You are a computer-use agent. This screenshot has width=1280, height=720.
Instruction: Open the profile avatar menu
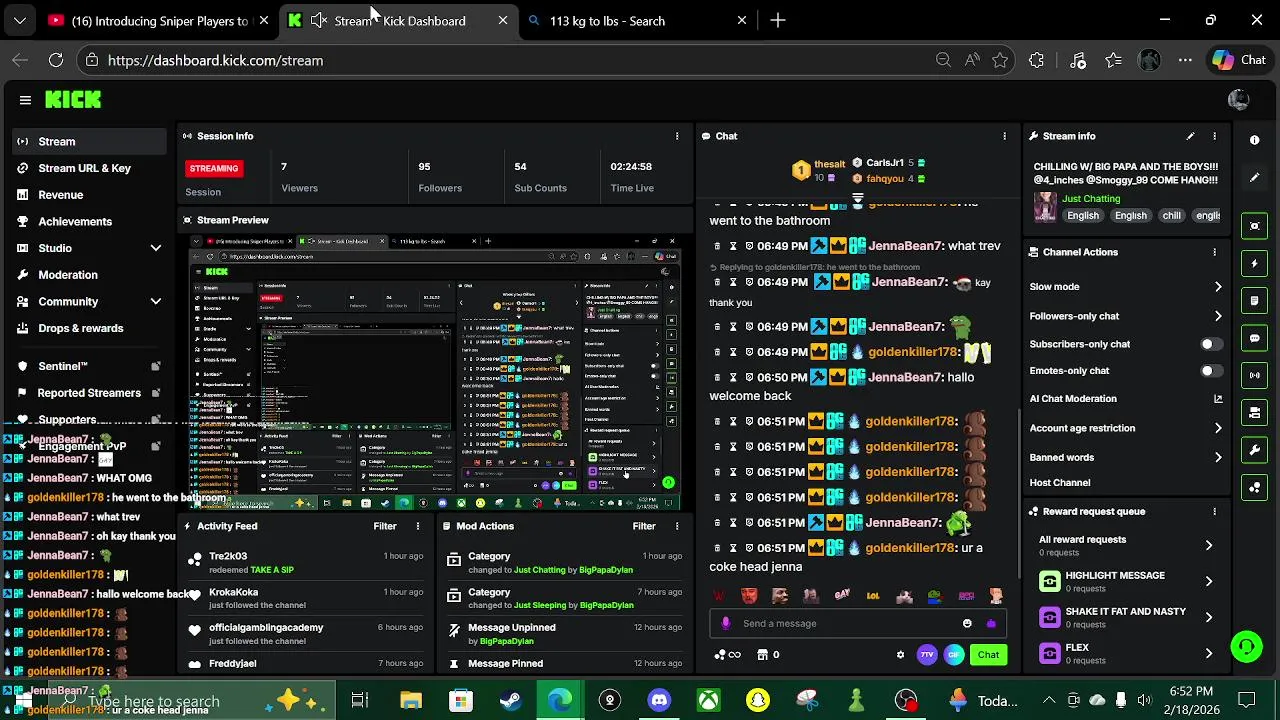pos(1238,100)
